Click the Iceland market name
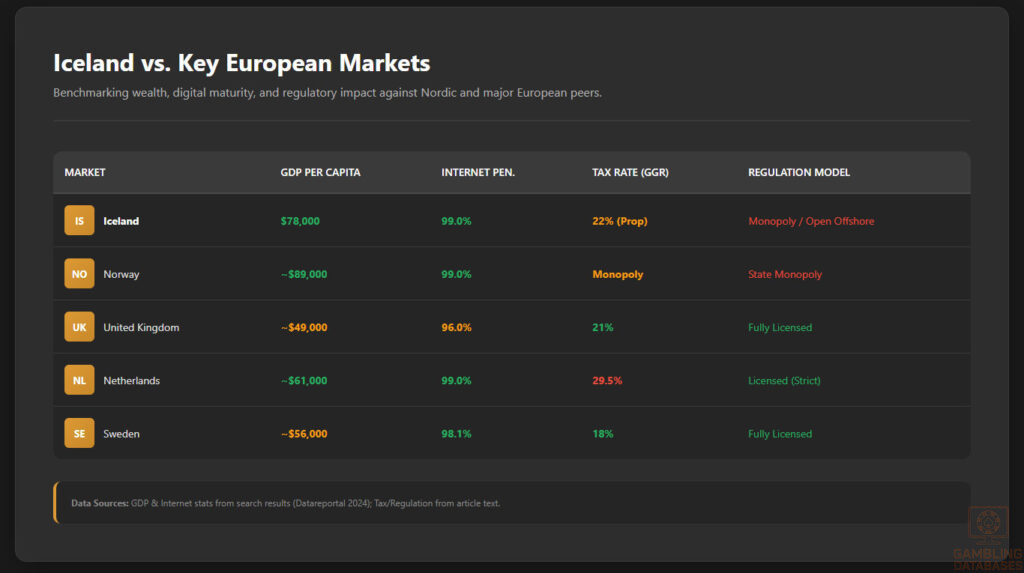The width and height of the screenshot is (1024, 573). coord(121,221)
